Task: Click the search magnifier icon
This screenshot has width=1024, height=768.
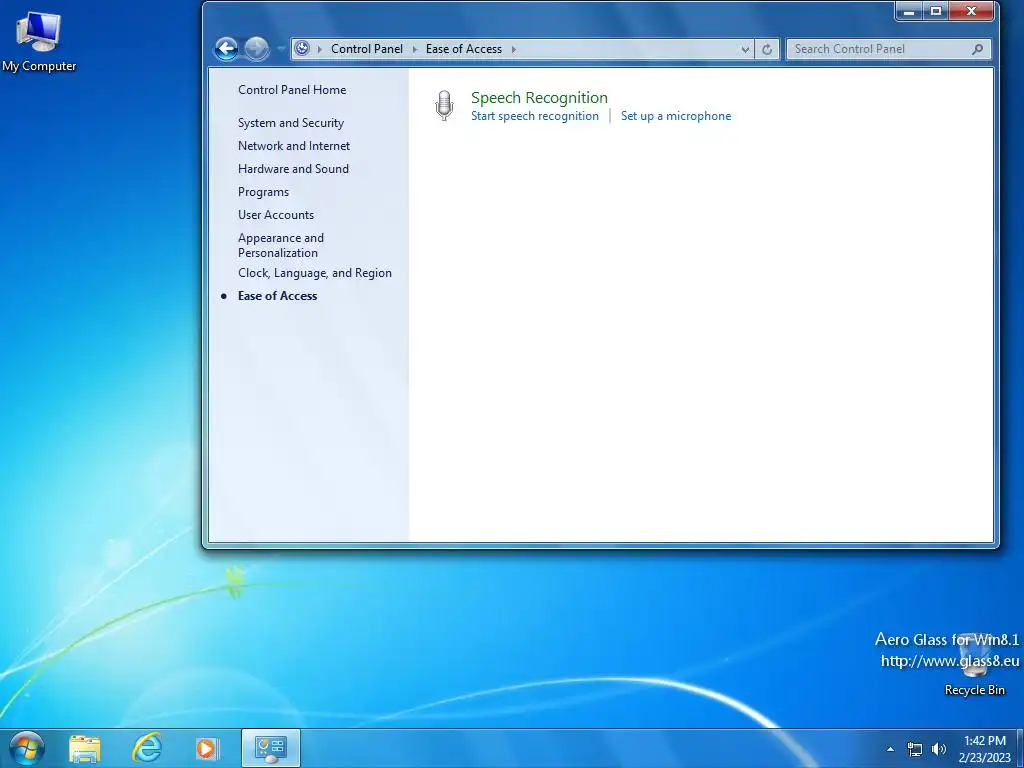Action: (977, 49)
